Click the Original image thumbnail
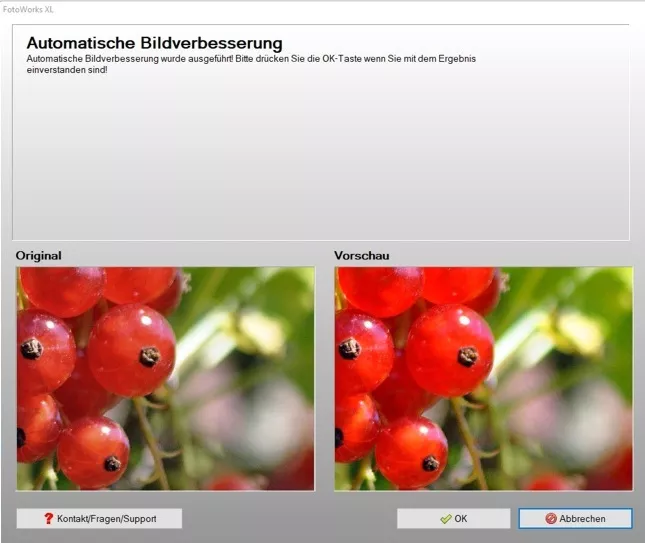Viewport: 645px width, 543px height. (x=165, y=378)
